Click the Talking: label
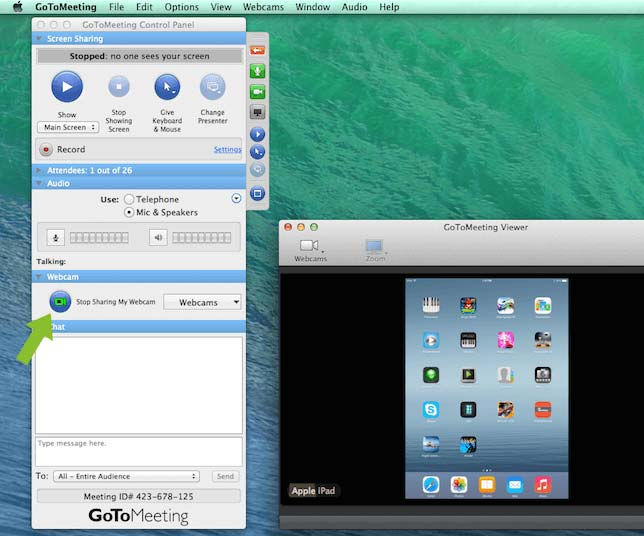The image size is (644, 536). [x=51, y=261]
